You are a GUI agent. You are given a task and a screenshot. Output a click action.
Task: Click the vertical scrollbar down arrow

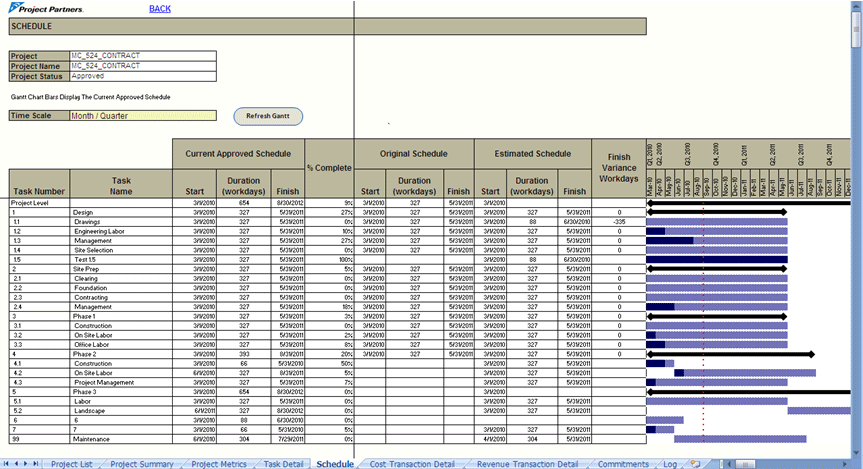(x=856, y=453)
